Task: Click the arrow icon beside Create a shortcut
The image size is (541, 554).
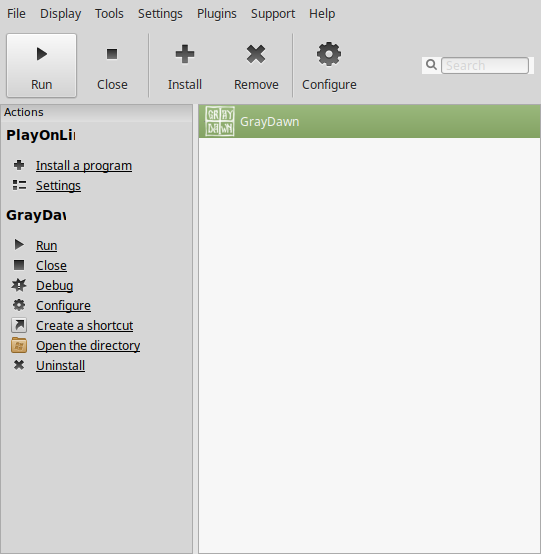Action: click(19, 325)
